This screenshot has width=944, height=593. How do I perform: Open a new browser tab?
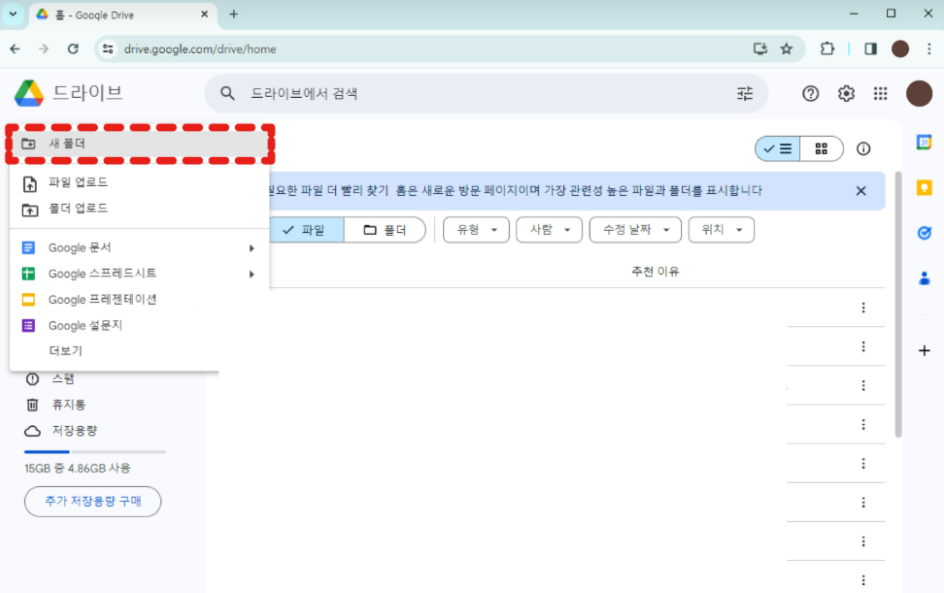pyautogui.click(x=234, y=14)
